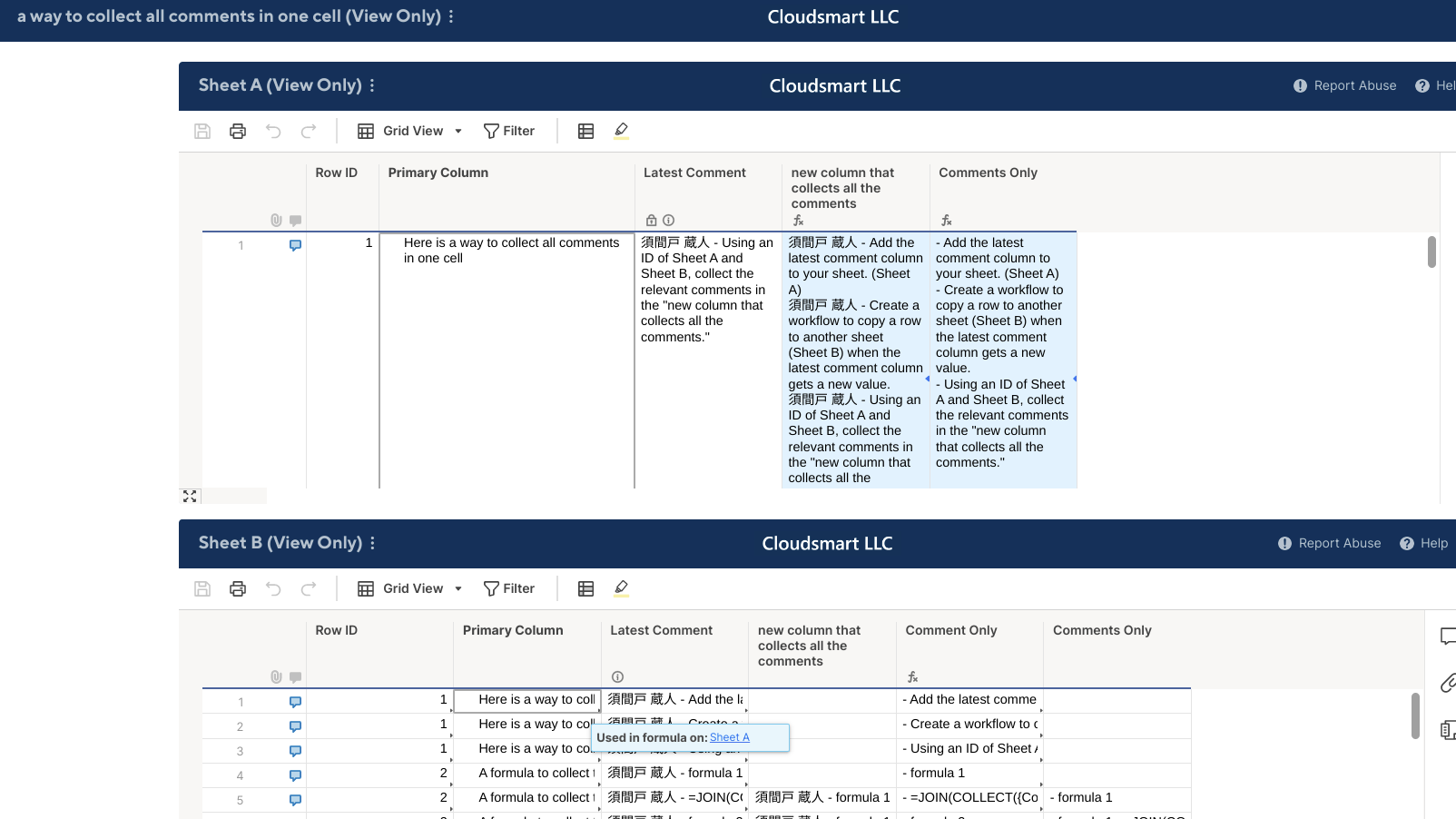Click the formula icon under Comment Only in Sheet B

click(x=912, y=676)
